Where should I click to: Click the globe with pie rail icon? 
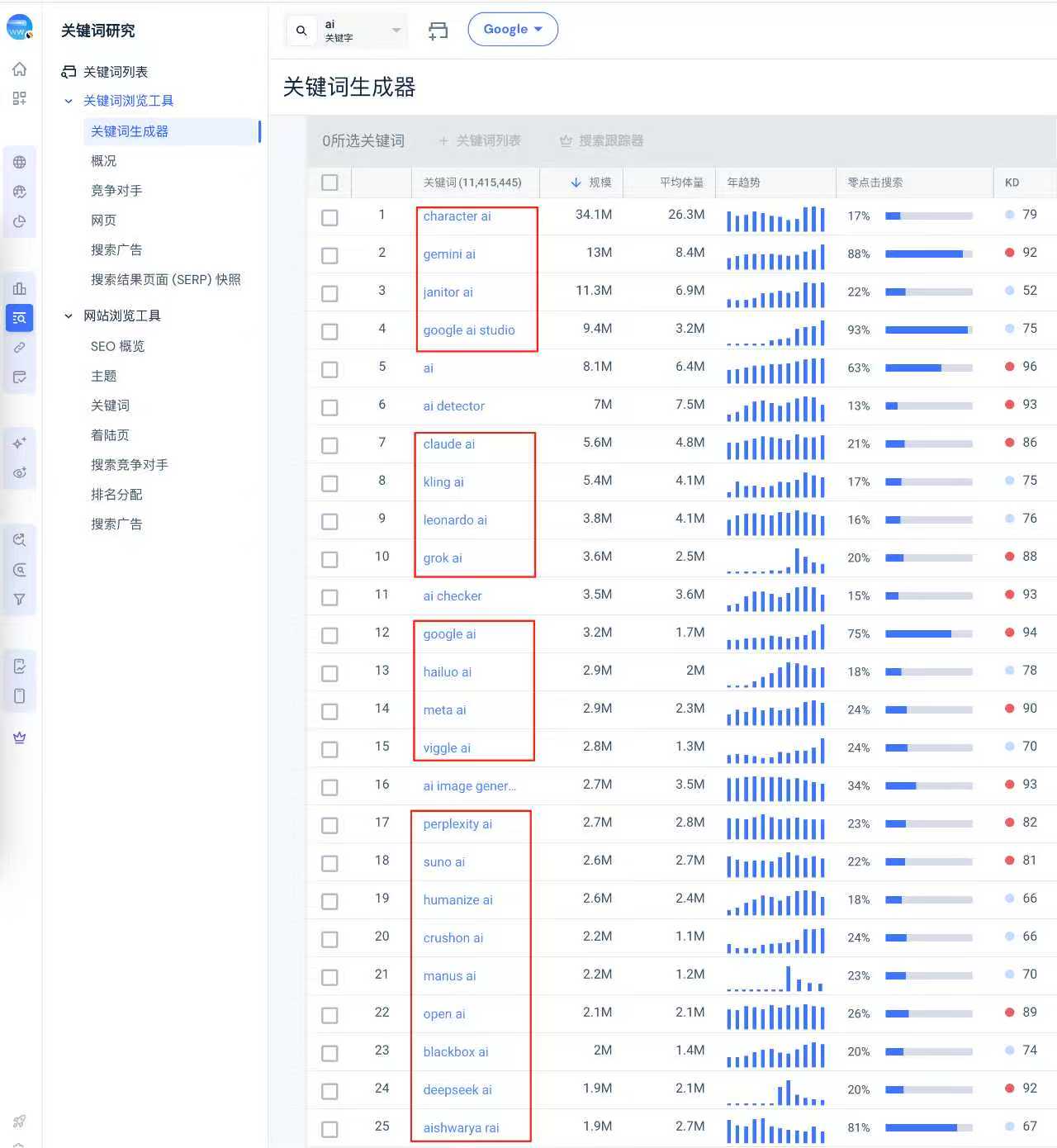(20, 192)
